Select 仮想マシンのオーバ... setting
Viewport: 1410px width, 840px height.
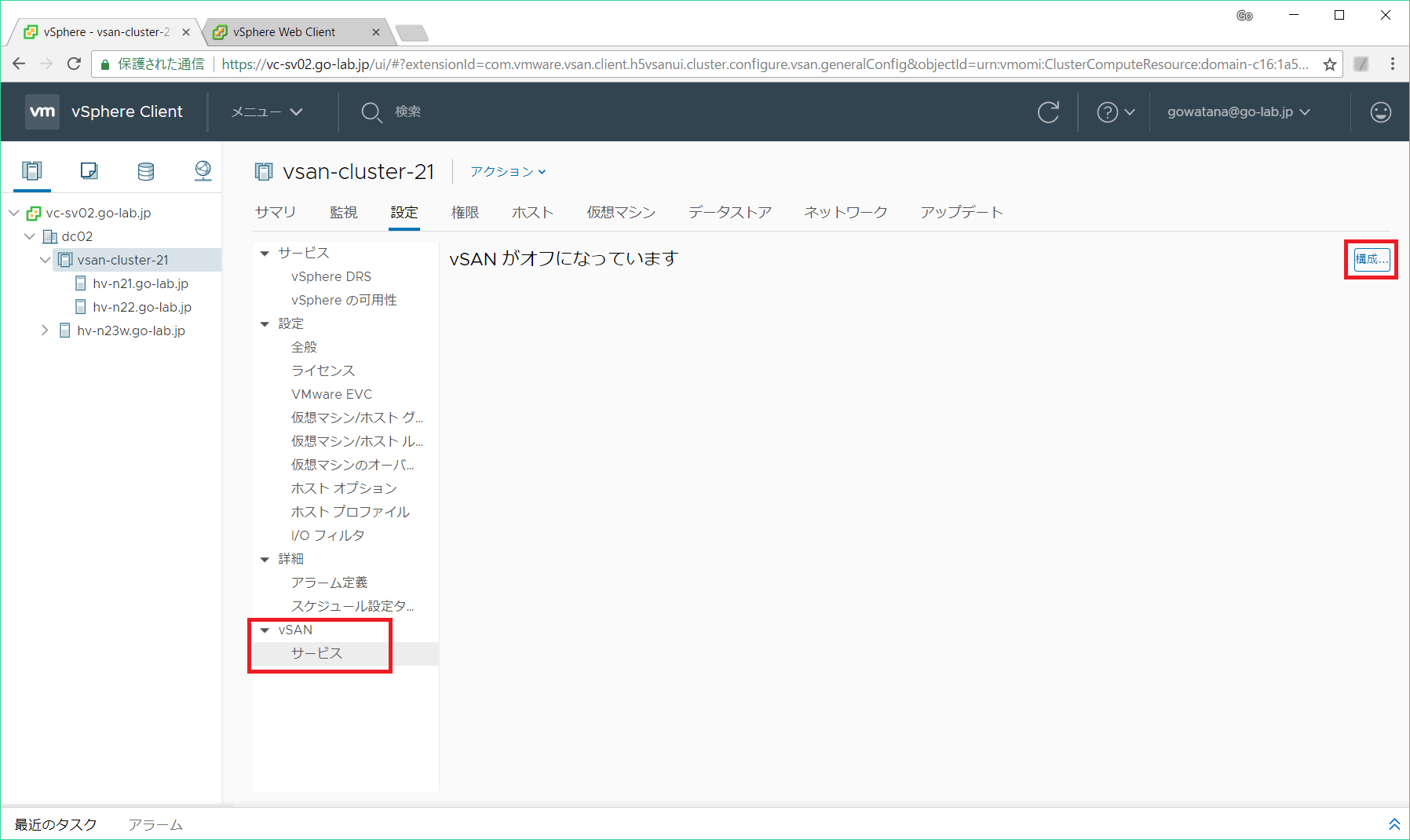coord(352,465)
